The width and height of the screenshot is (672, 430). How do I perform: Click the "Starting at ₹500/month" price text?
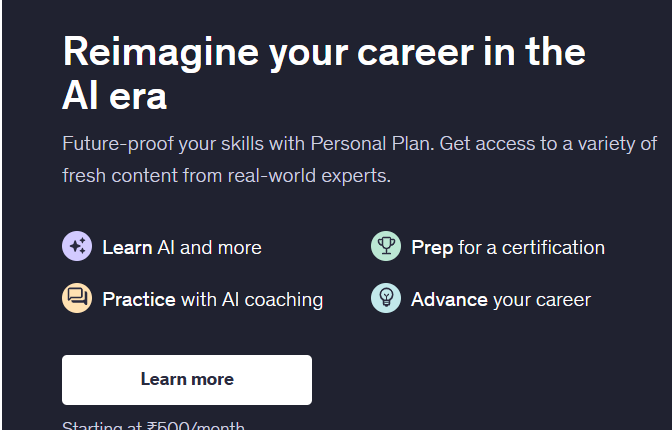click(x=153, y=426)
